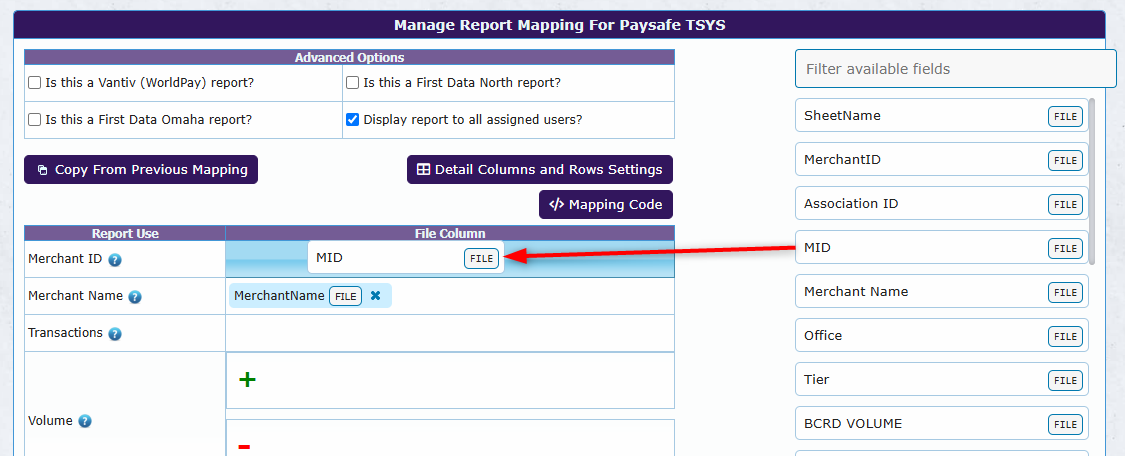Click Manage Report Mapping For Paysafe TSYS title
The width and height of the screenshot is (1125, 456).
pos(560,26)
